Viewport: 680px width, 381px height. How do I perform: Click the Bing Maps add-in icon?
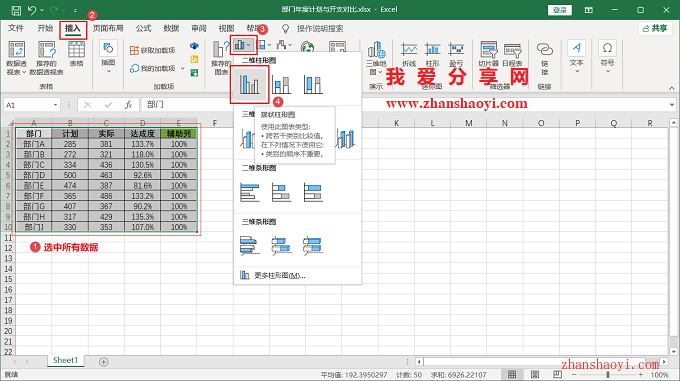click(194, 59)
